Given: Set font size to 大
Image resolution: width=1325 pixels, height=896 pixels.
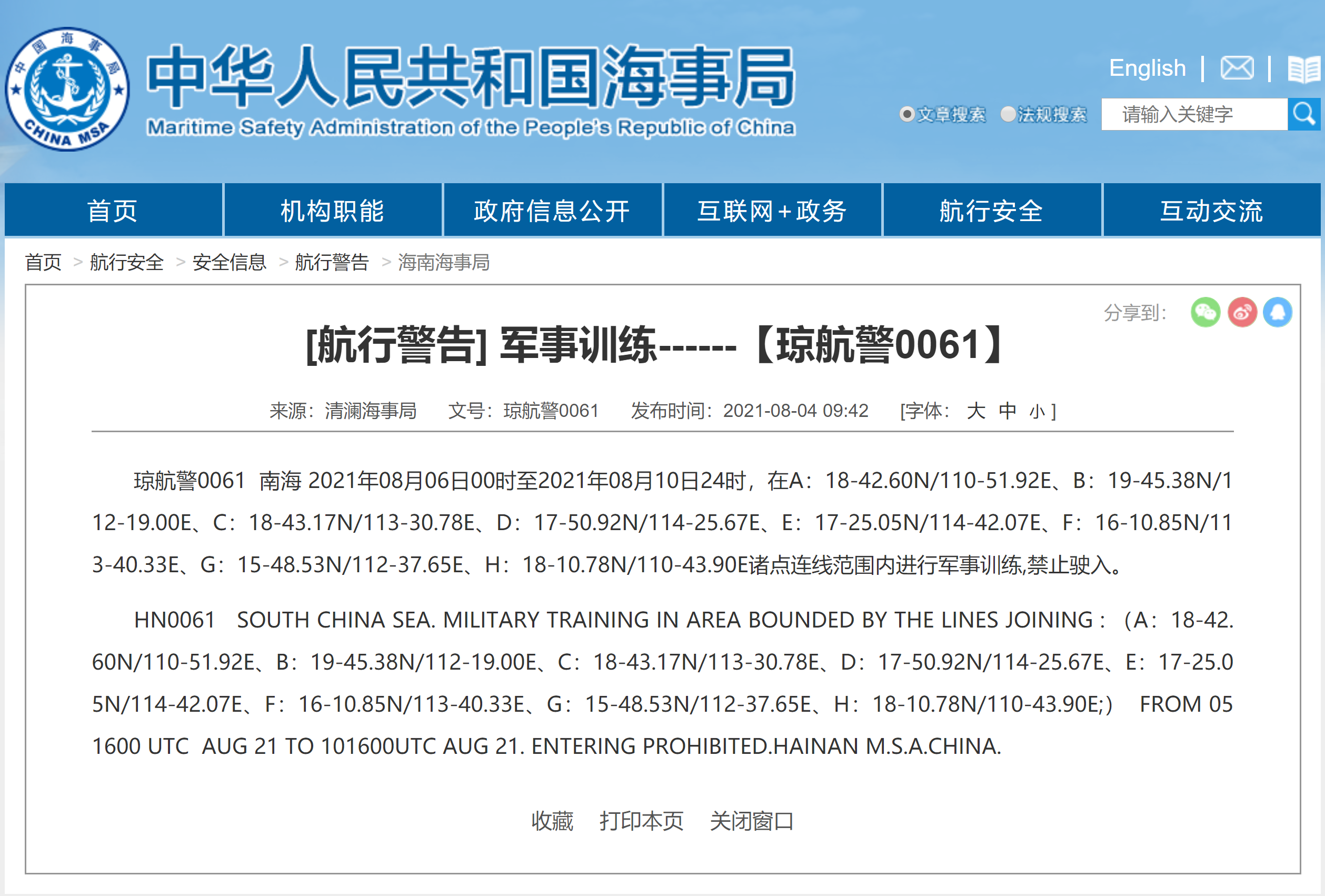Looking at the screenshot, I should [975, 411].
